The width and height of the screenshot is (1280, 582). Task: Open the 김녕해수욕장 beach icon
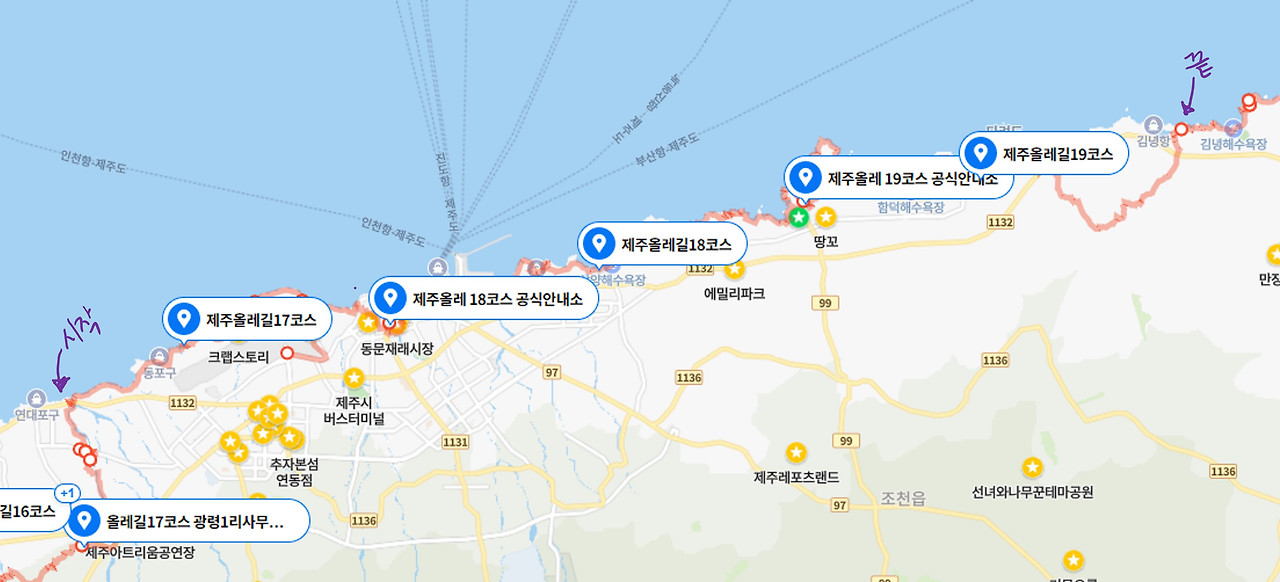pos(1233,128)
